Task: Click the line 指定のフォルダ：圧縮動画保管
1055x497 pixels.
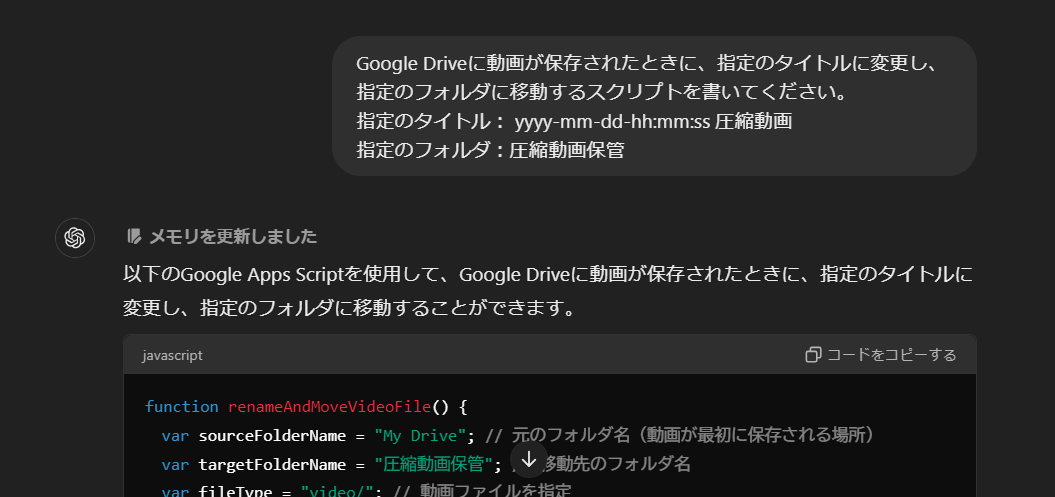Action: (x=490, y=149)
